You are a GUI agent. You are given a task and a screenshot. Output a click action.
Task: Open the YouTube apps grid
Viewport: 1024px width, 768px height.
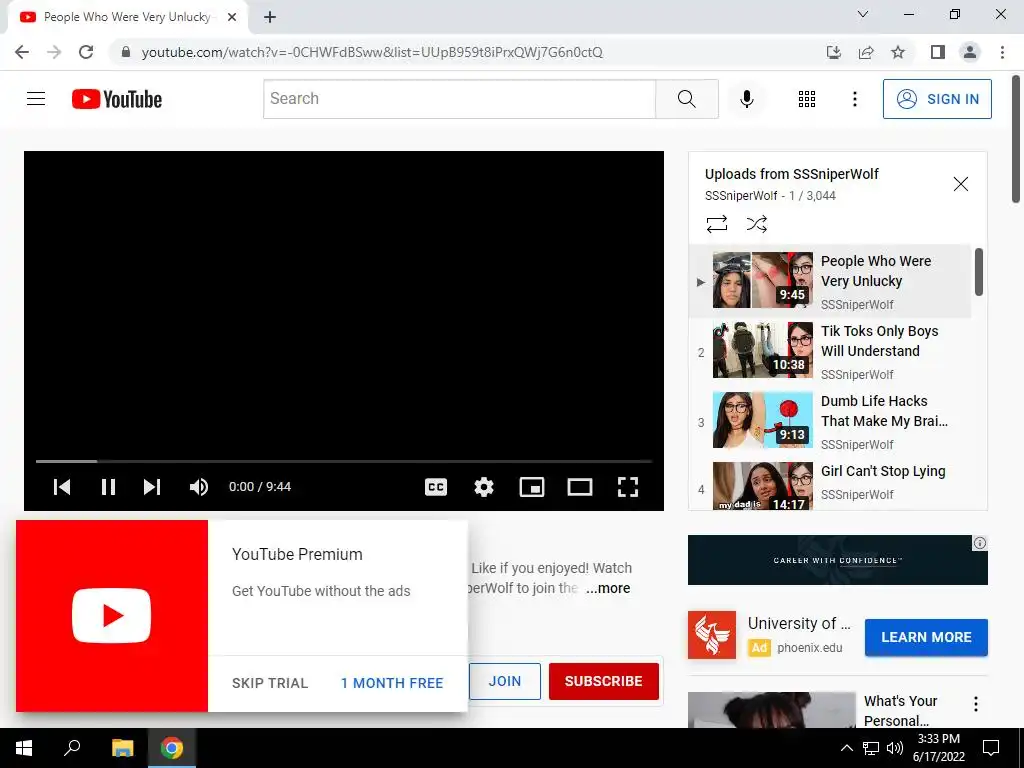pos(807,99)
